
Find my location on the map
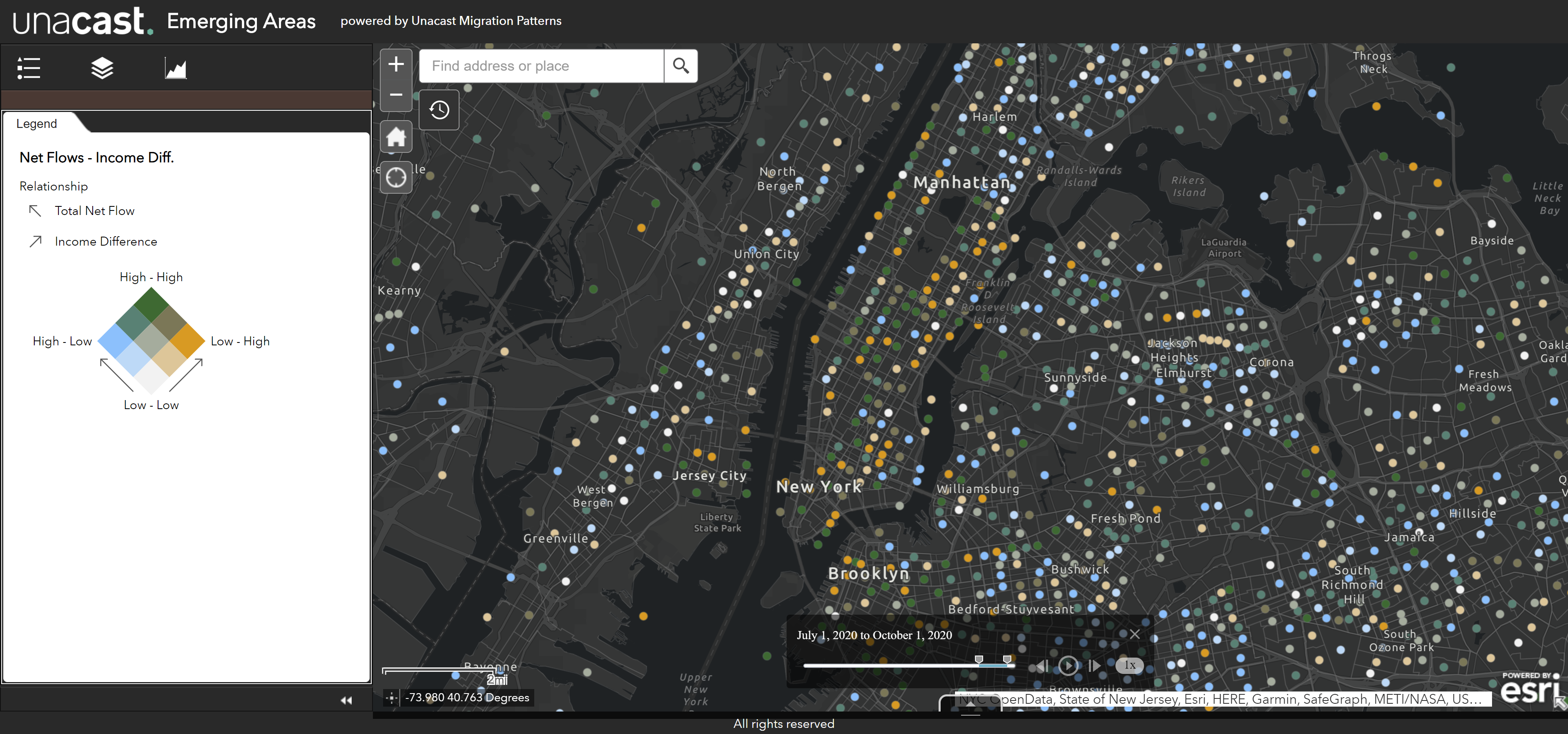pyautogui.click(x=396, y=177)
